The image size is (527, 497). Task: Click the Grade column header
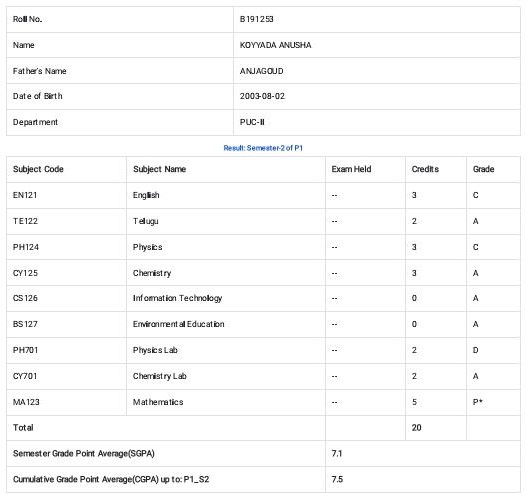(x=483, y=169)
